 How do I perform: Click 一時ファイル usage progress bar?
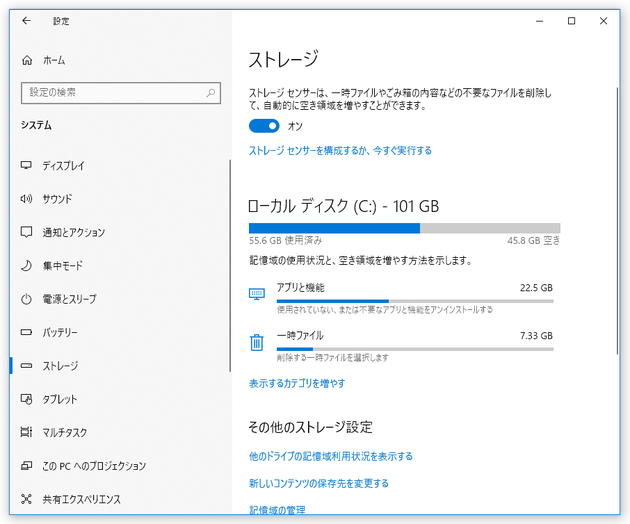pyautogui.click(x=415, y=349)
